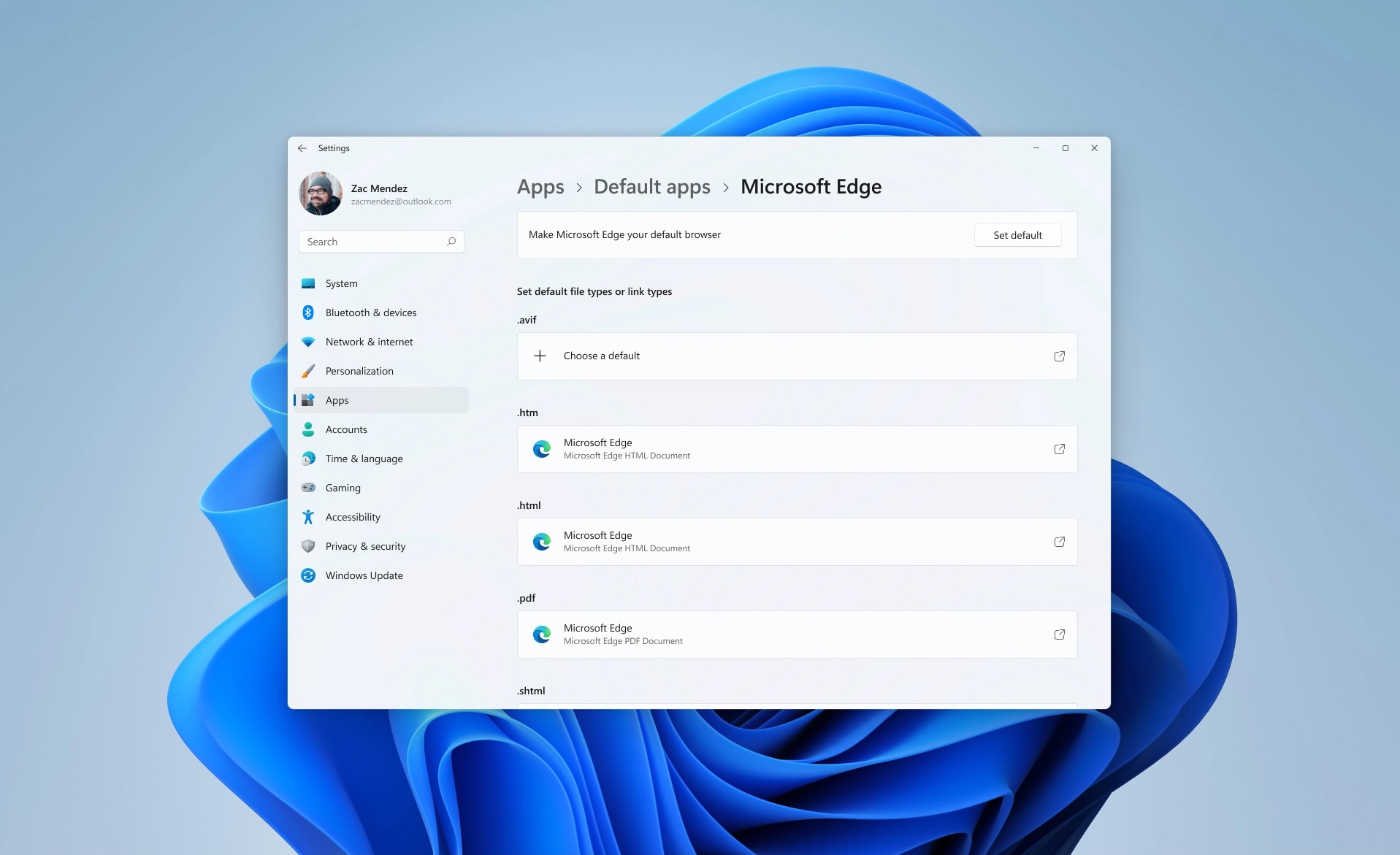Click Edge icon in .htm row
The image size is (1400, 855).
click(x=541, y=449)
